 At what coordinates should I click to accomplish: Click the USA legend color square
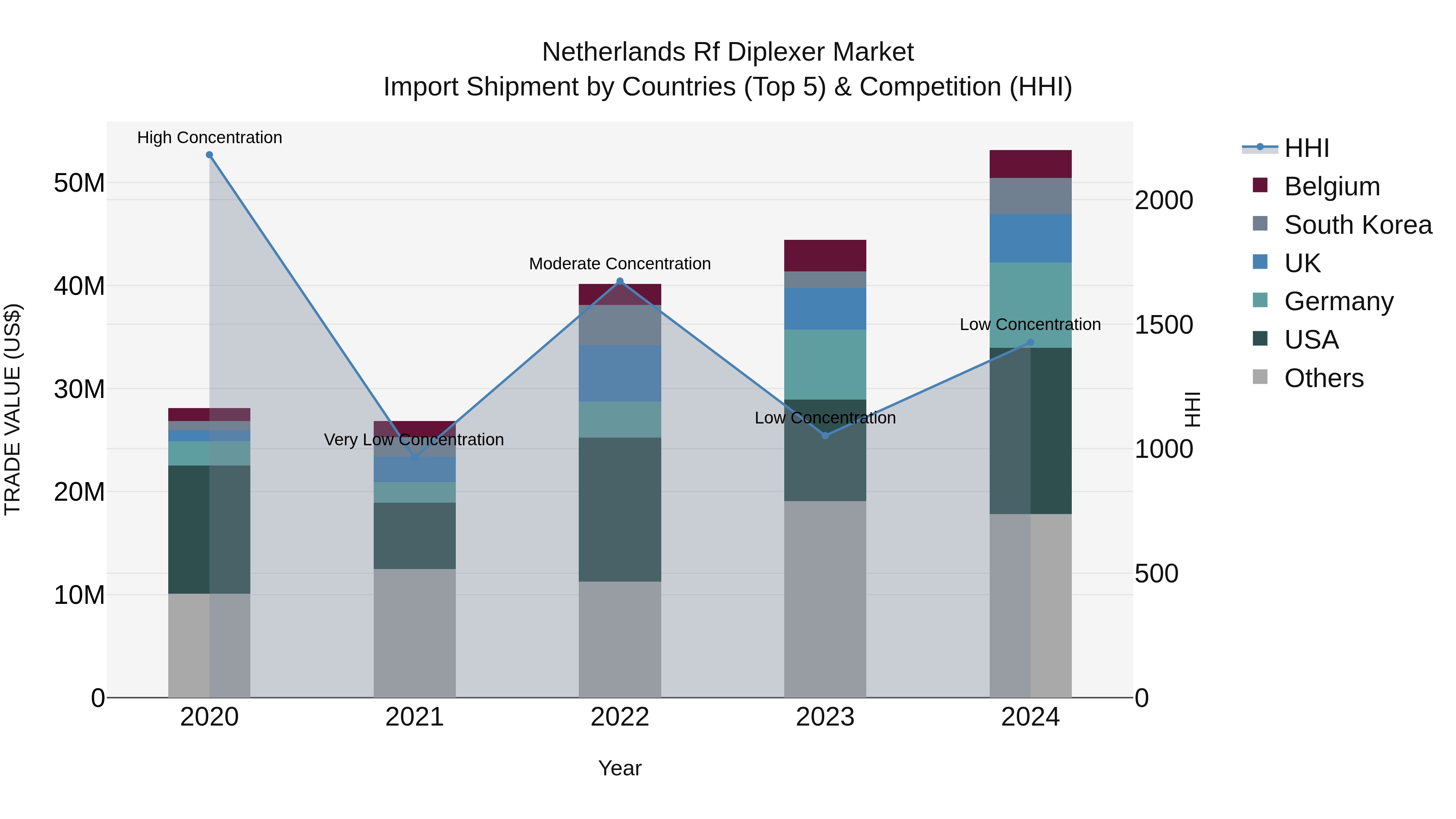[x=1260, y=339]
